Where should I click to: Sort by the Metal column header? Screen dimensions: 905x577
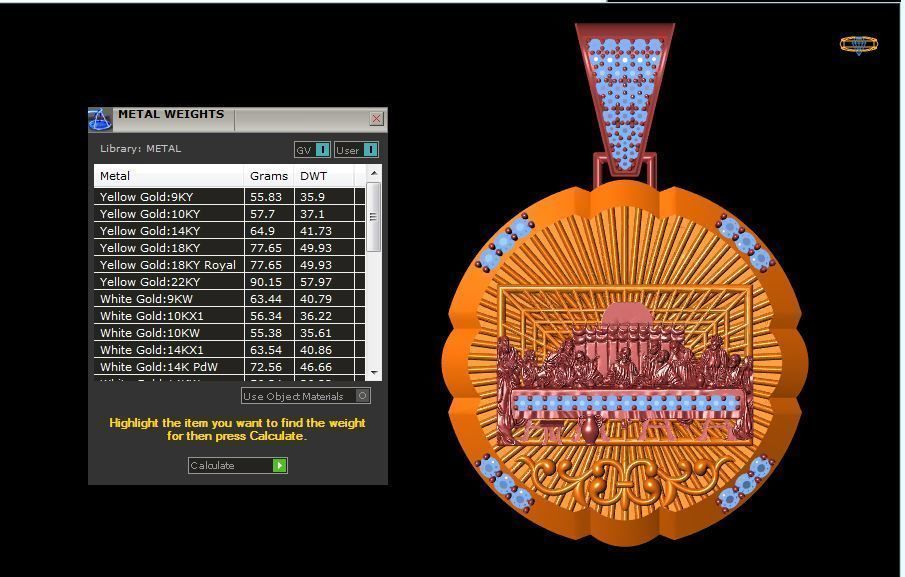pos(169,176)
